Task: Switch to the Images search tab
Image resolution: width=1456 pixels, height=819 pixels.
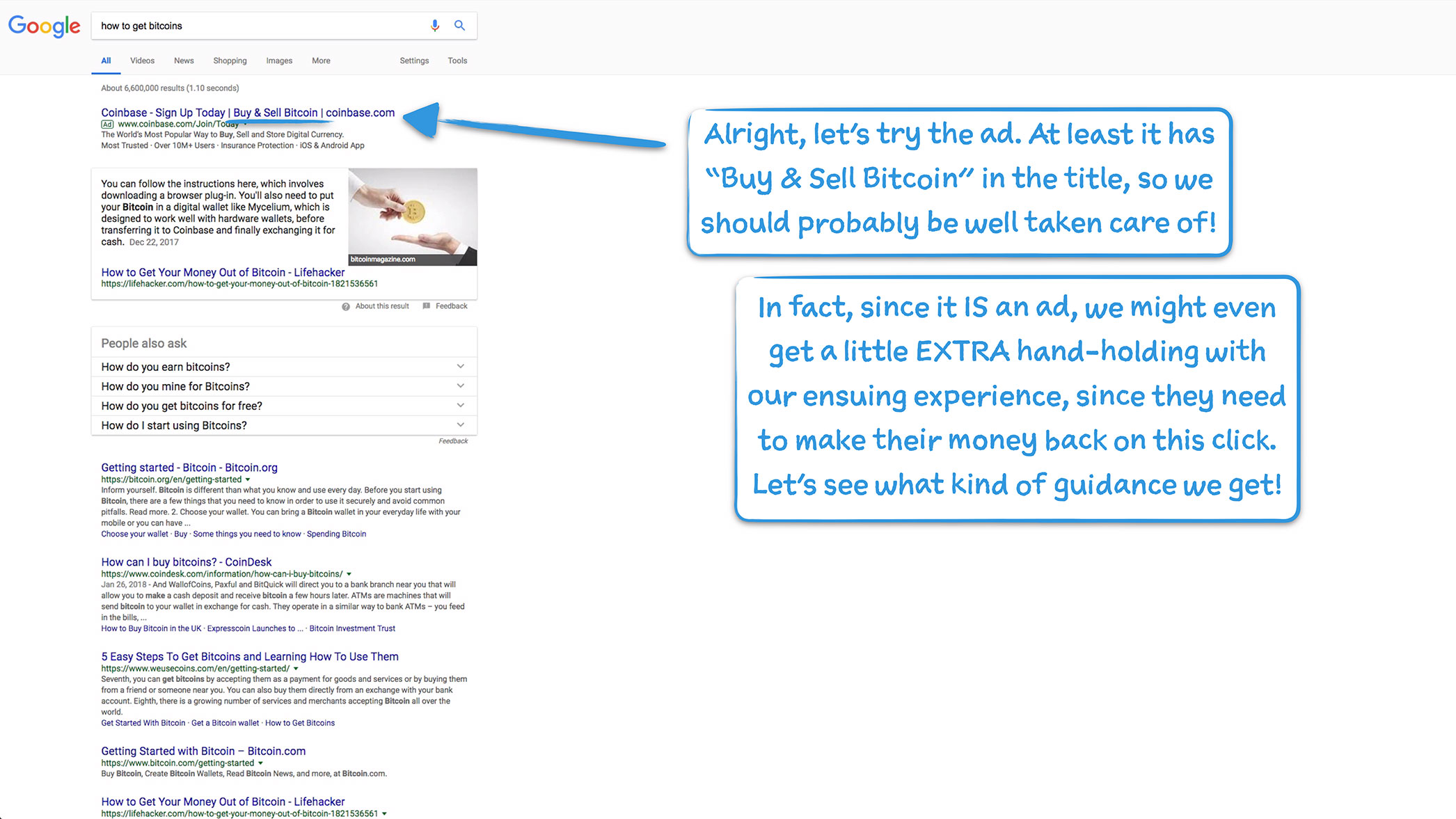Action: point(279,61)
